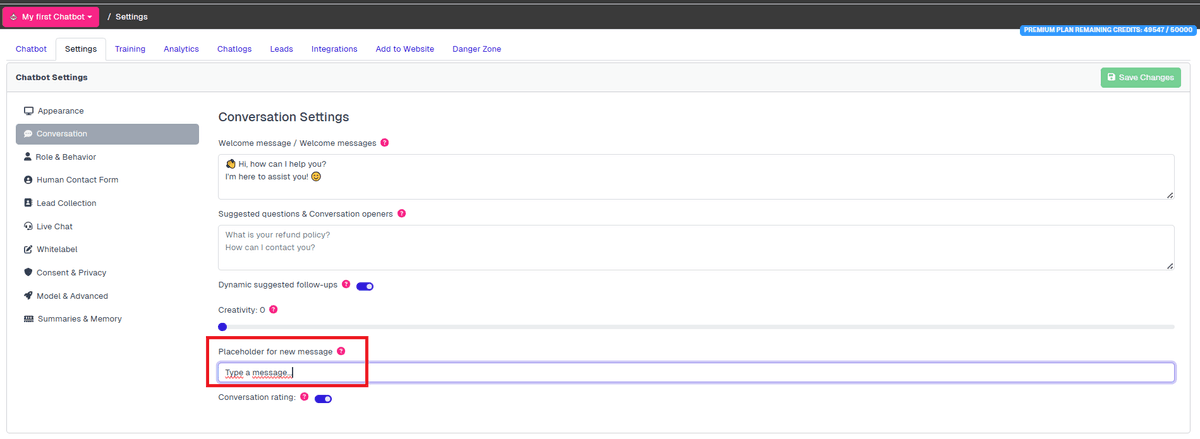Click help icon next to Welcome message
The width and height of the screenshot is (1200, 439).
coord(385,143)
